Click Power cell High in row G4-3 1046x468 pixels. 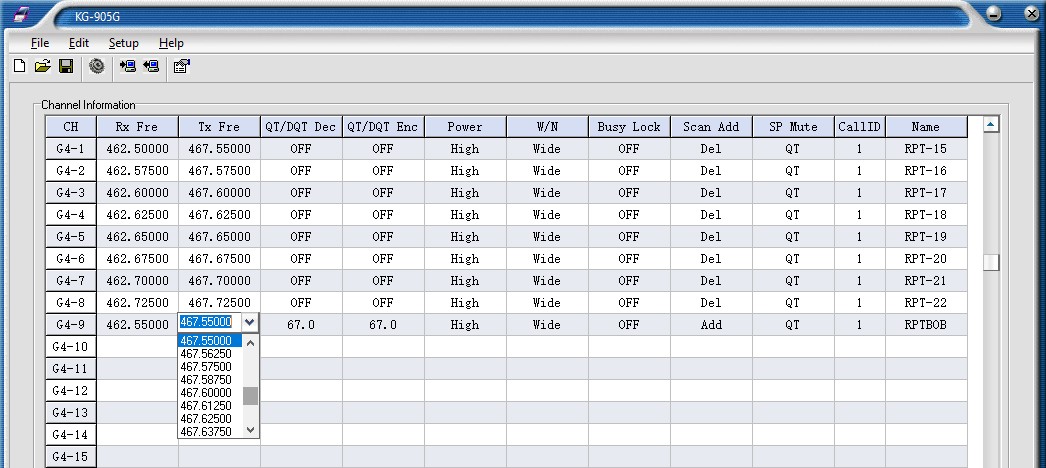point(465,193)
